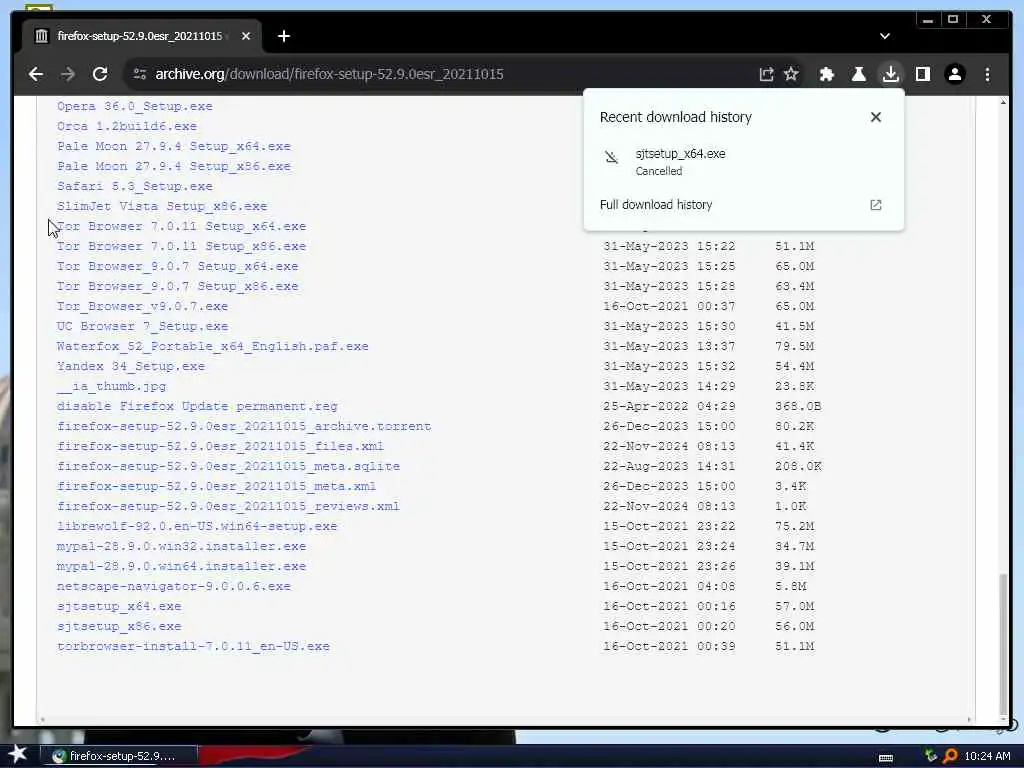Screen dimensions: 1024x768
Task: Click SlimJet Vista Setup_x86.exe link
Action: [162, 206]
